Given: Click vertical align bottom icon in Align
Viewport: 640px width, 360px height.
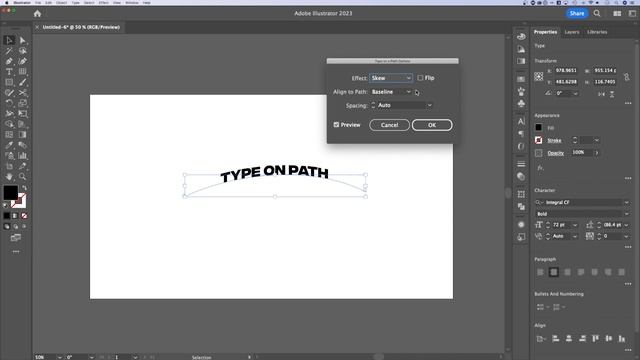Looking at the screenshot, I should tap(622, 338).
